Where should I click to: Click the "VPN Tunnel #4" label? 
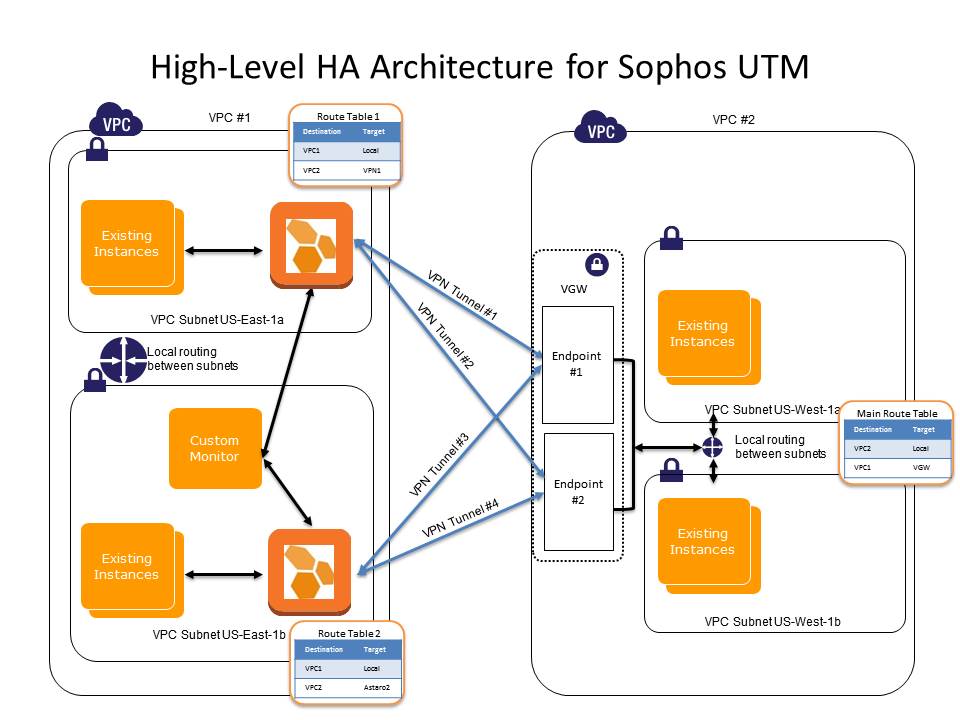pos(460,519)
